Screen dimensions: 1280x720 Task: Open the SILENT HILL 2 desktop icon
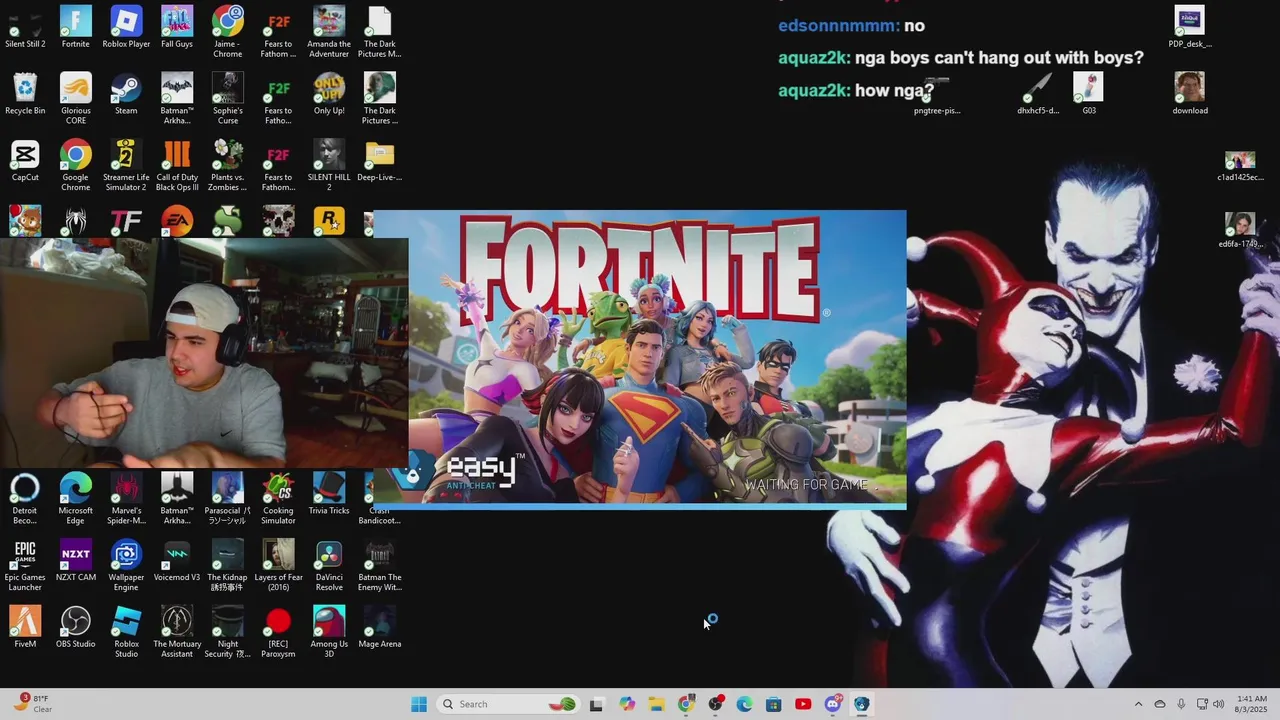329,165
